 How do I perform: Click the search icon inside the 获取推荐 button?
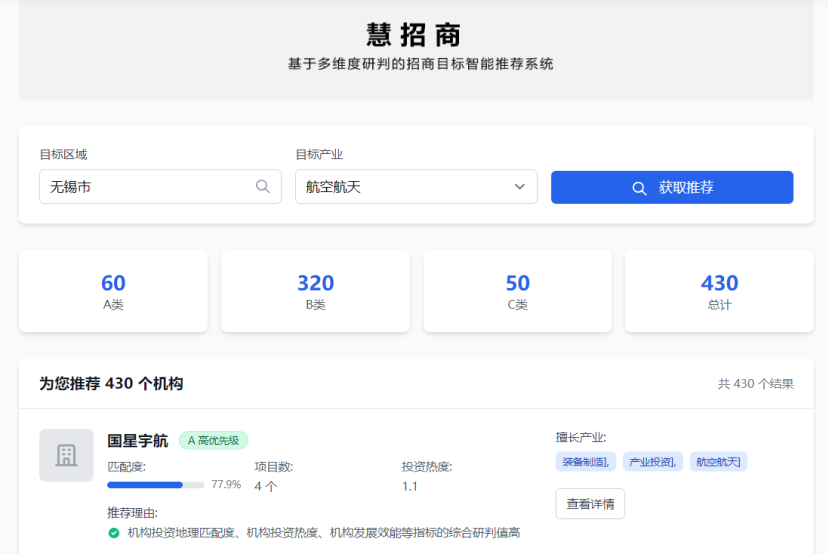[x=639, y=188]
